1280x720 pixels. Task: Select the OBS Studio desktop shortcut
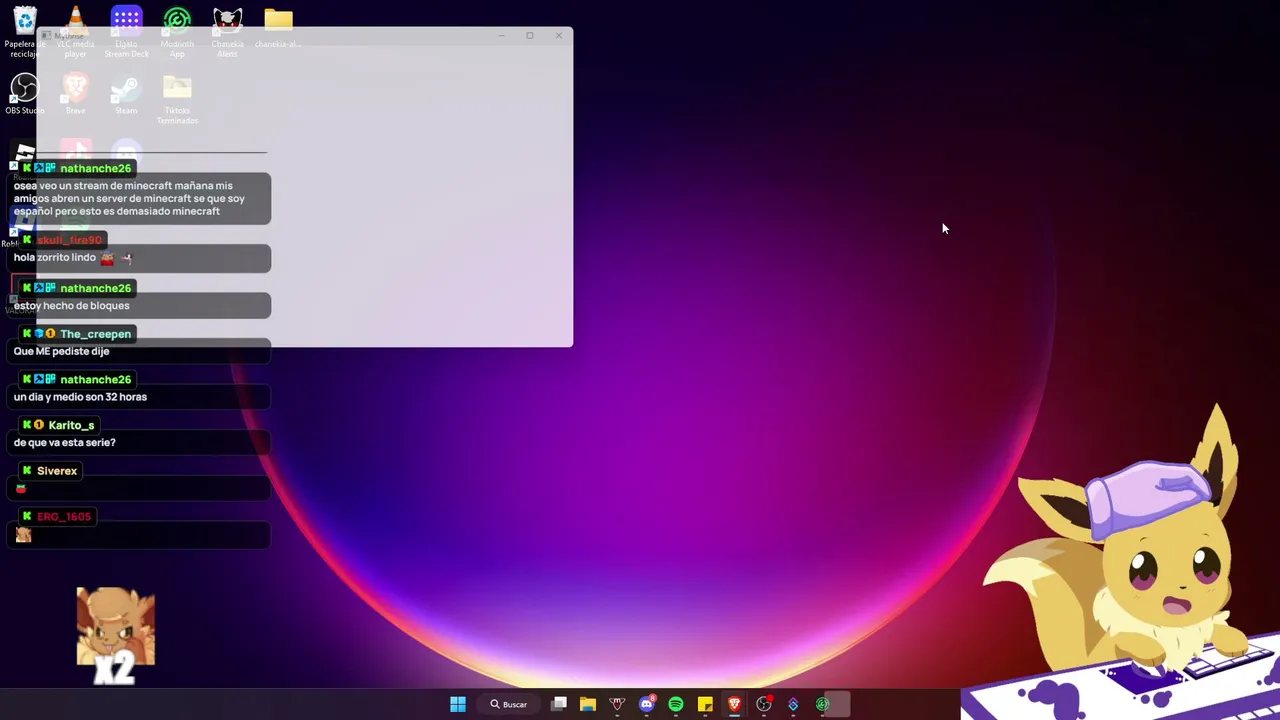click(24, 95)
